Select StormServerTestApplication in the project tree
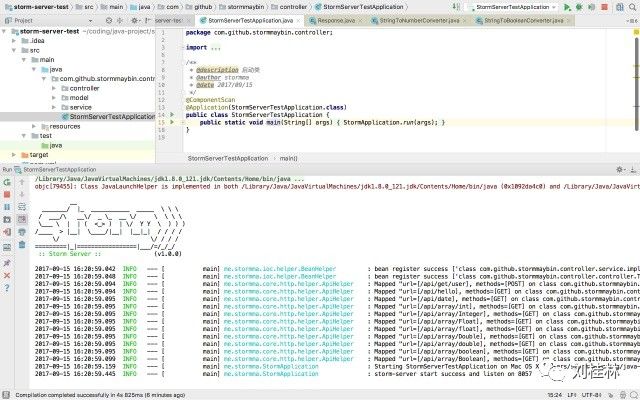The height and width of the screenshot is (400, 640). [78, 117]
